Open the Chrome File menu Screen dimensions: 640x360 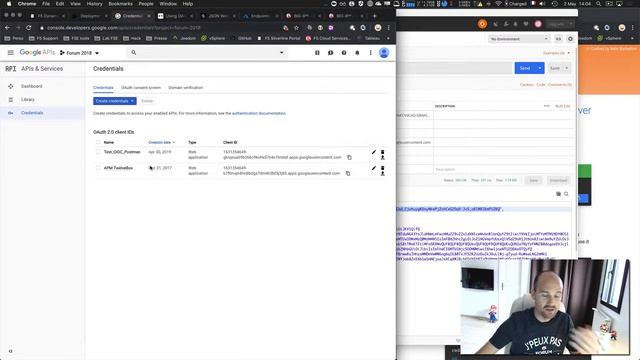pos(46,4)
